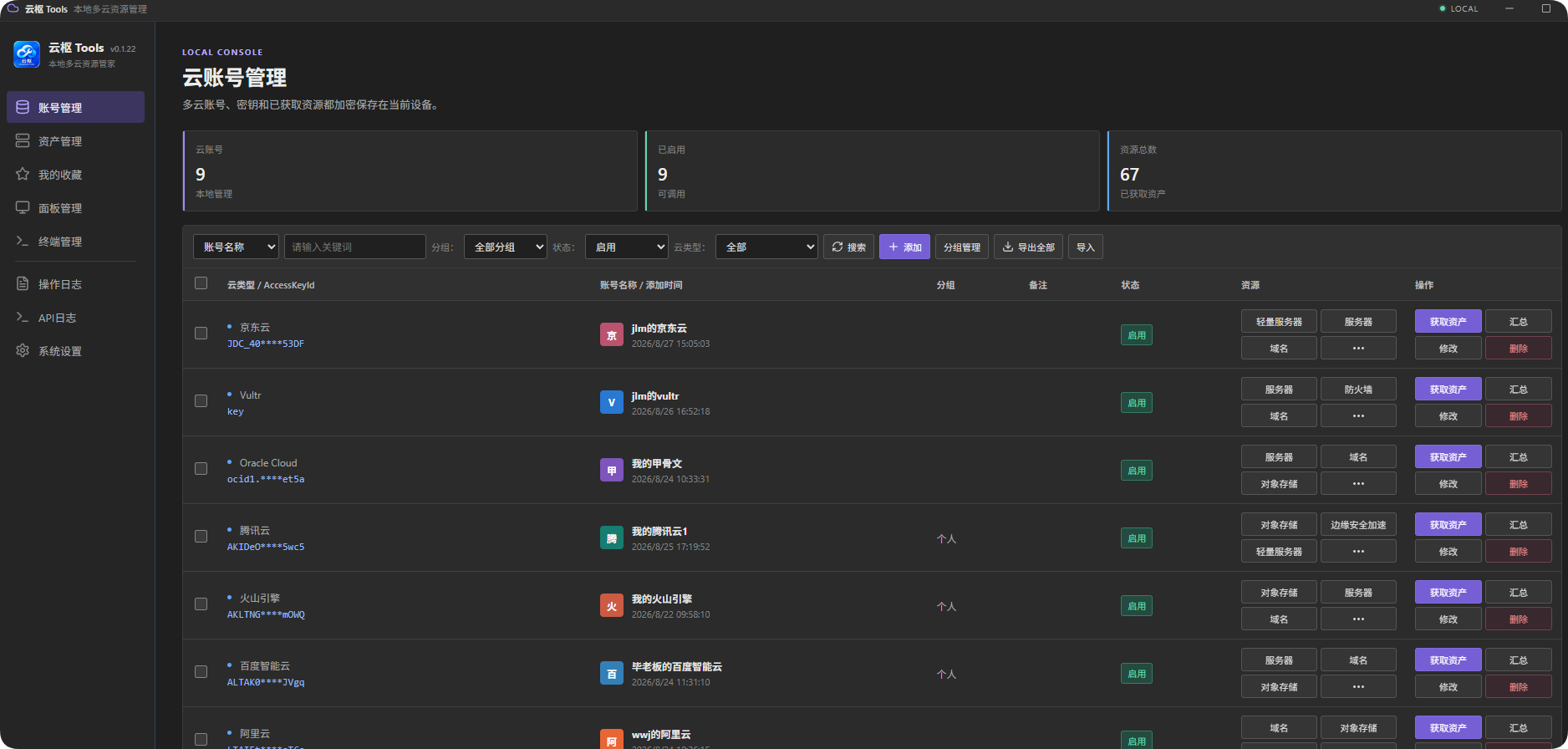Select the 京东云 row checkbox
Image resolution: width=1568 pixels, height=749 pixels.
click(x=201, y=333)
